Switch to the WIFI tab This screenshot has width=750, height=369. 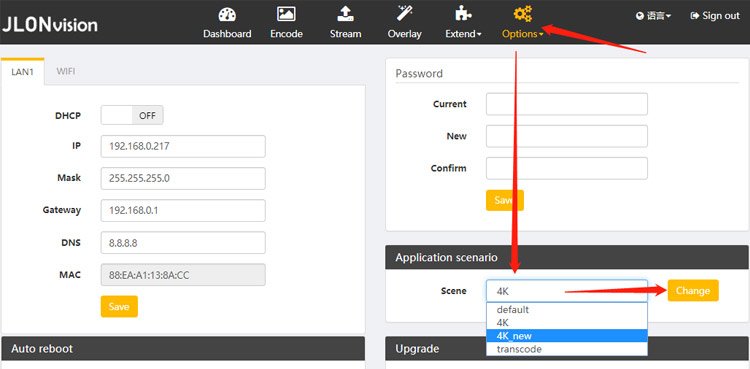pyautogui.click(x=66, y=71)
